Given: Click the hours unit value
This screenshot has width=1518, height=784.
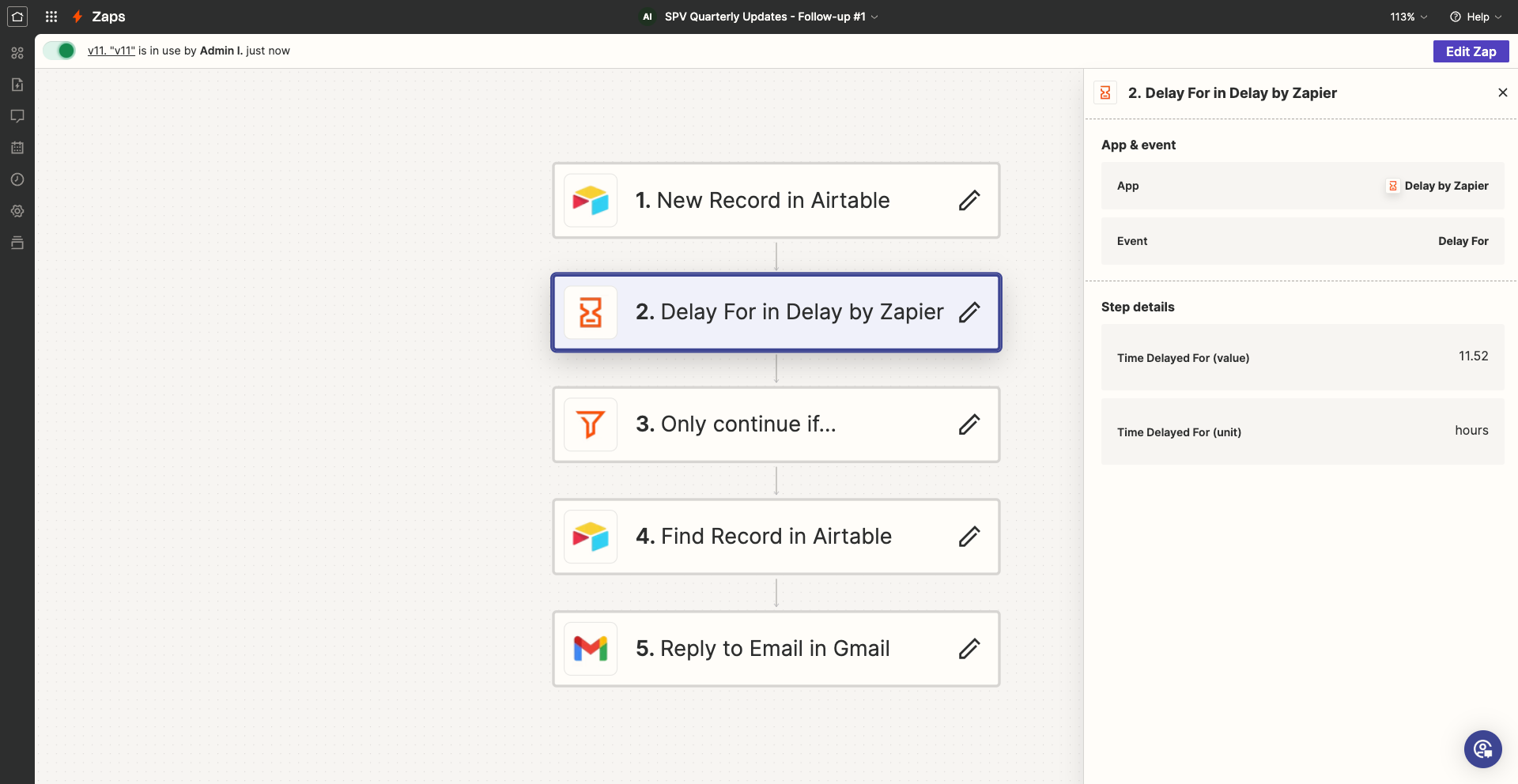Looking at the screenshot, I should (1471, 431).
